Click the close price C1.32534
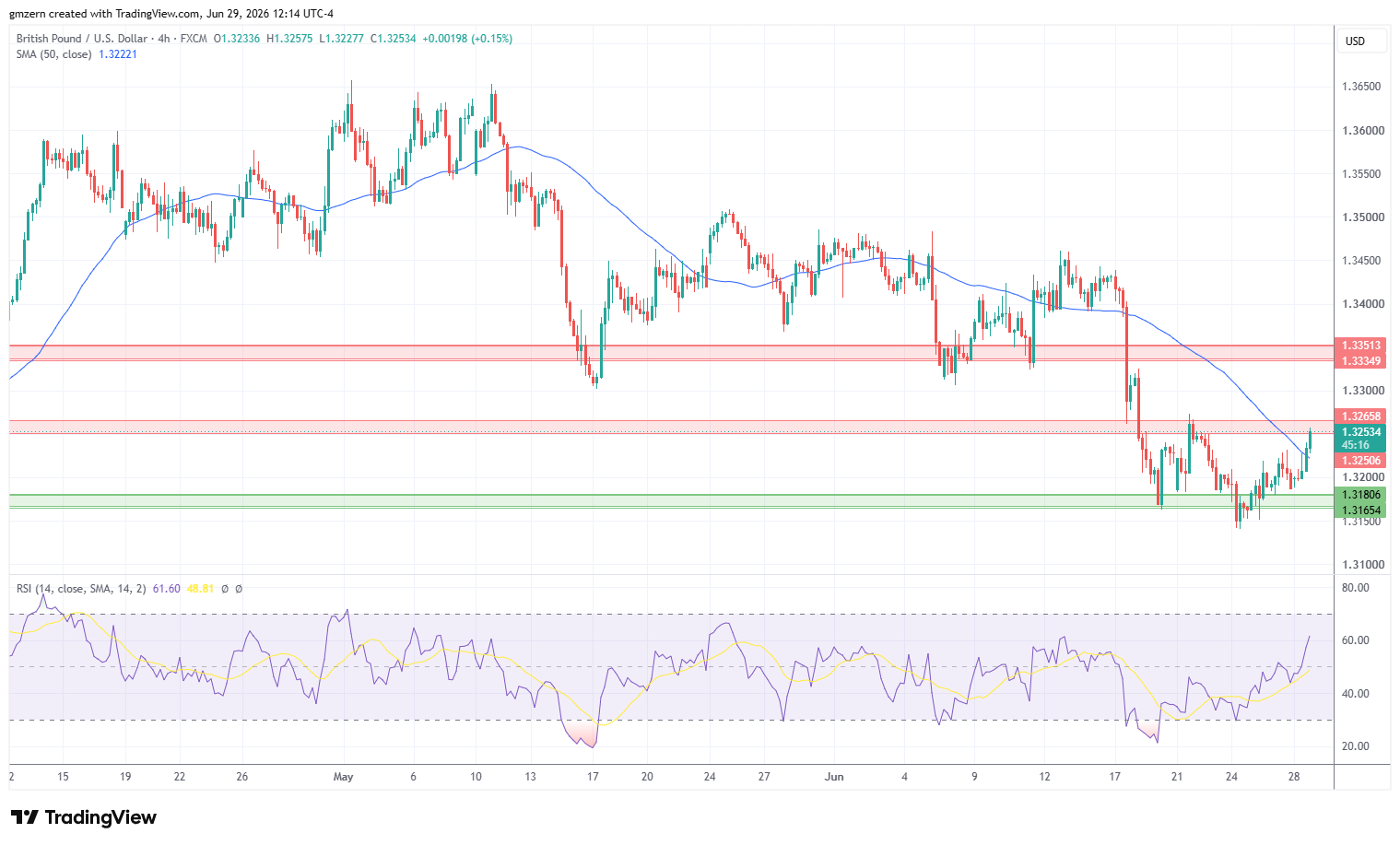Image resolution: width=1400 pixels, height=845 pixels. [x=394, y=39]
